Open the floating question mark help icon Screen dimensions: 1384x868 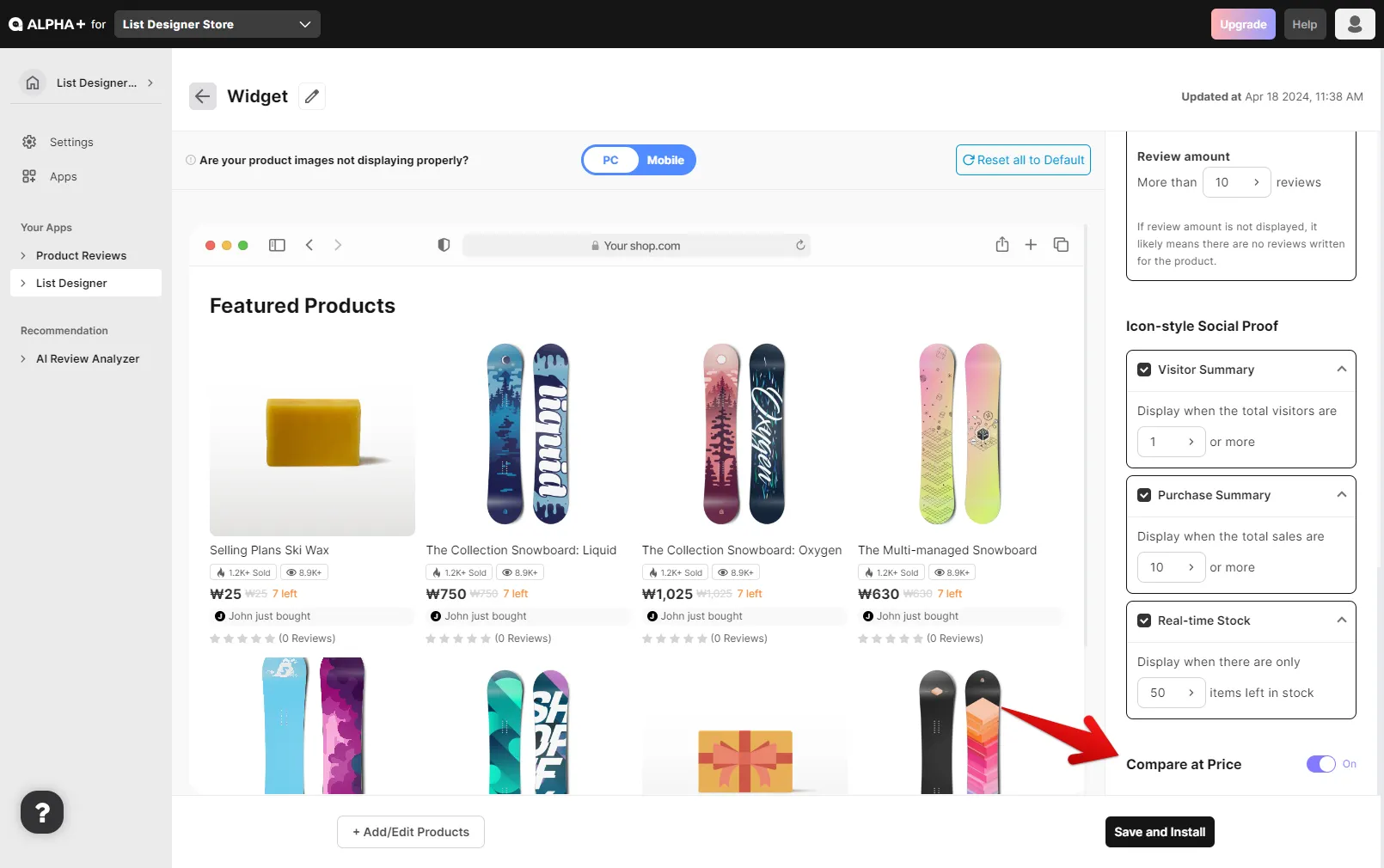coord(42,812)
